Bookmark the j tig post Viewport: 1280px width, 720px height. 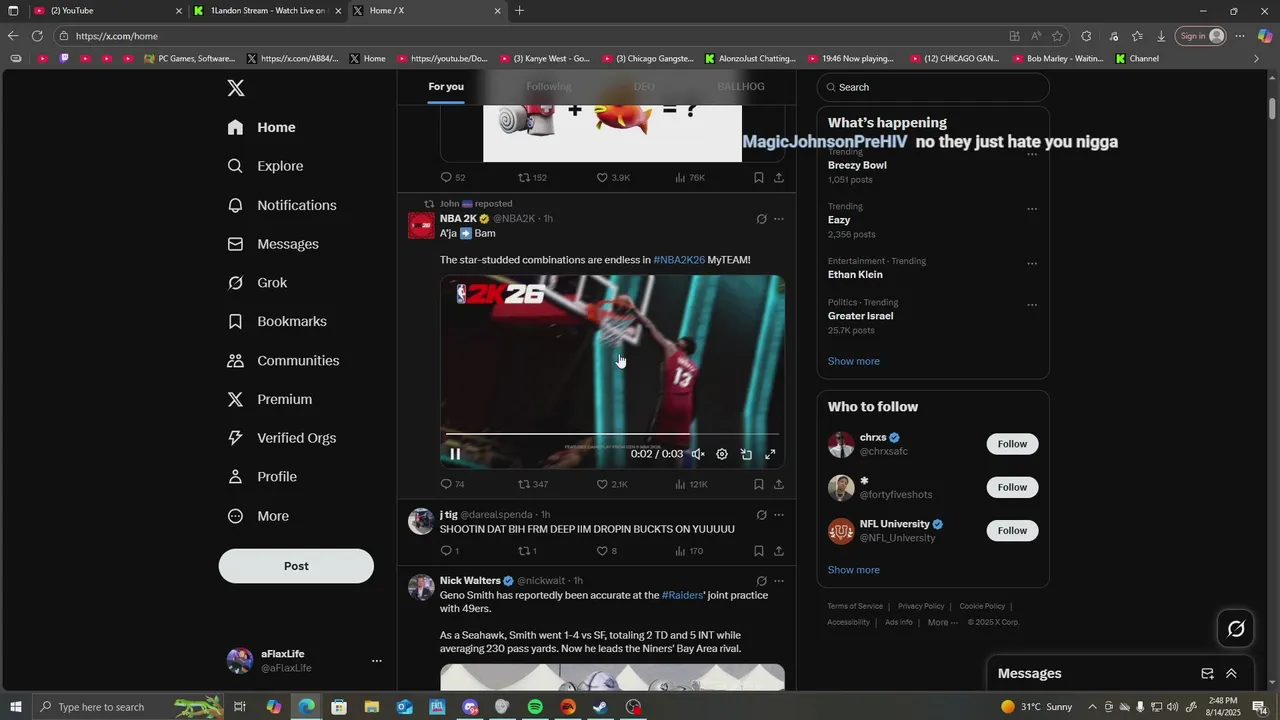pyautogui.click(x=759, y=551)
